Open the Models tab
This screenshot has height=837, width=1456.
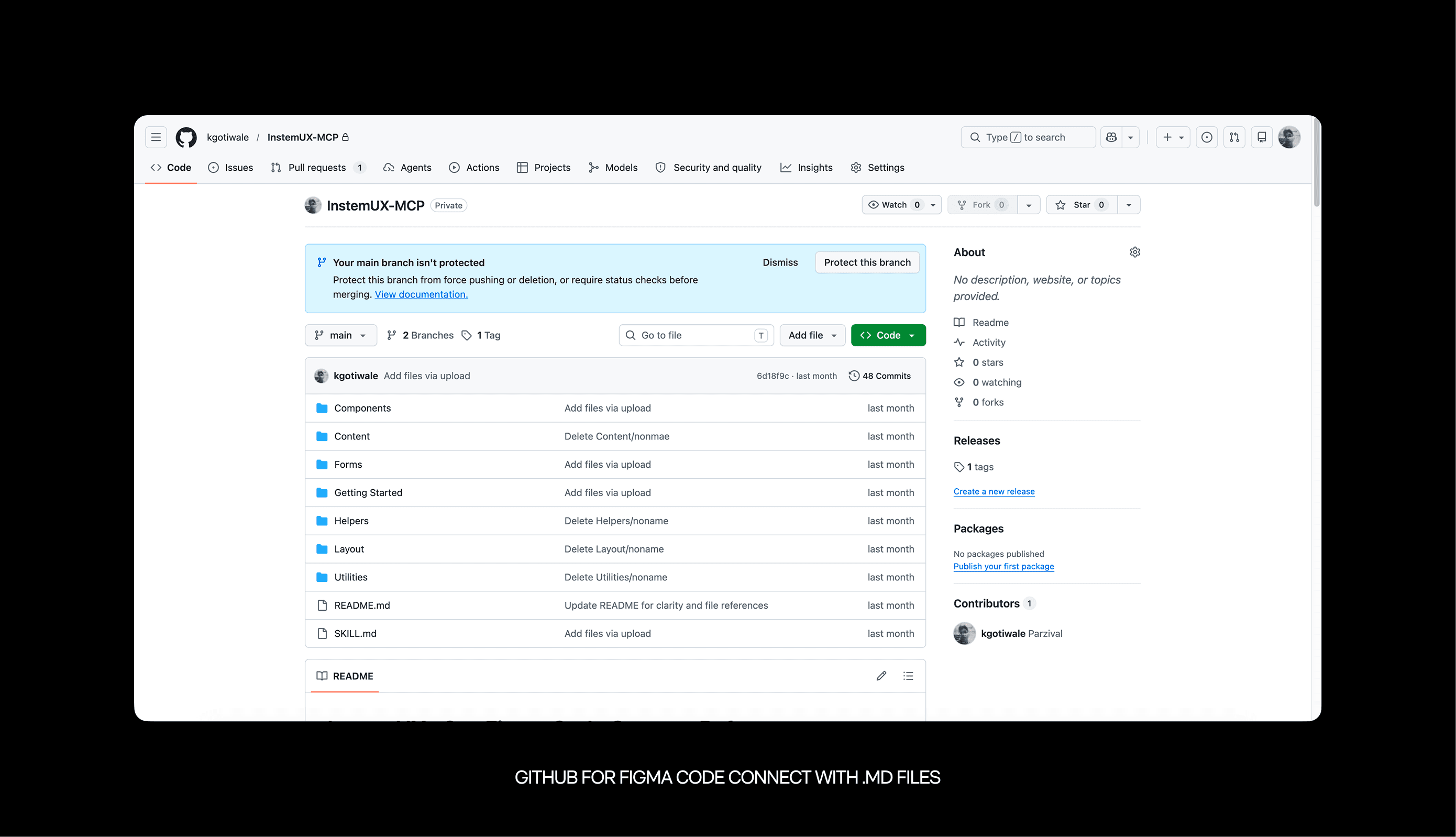pyautogui.click(x=613, y=168)
